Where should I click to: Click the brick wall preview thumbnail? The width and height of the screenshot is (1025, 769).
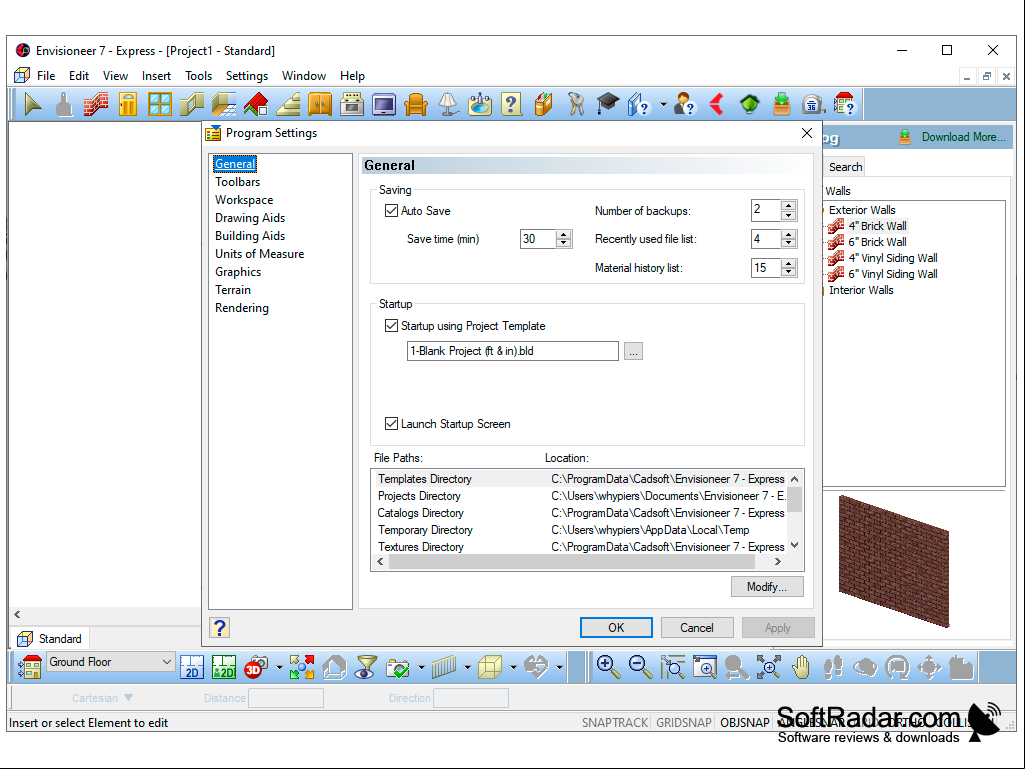click(x=894, y=561)
